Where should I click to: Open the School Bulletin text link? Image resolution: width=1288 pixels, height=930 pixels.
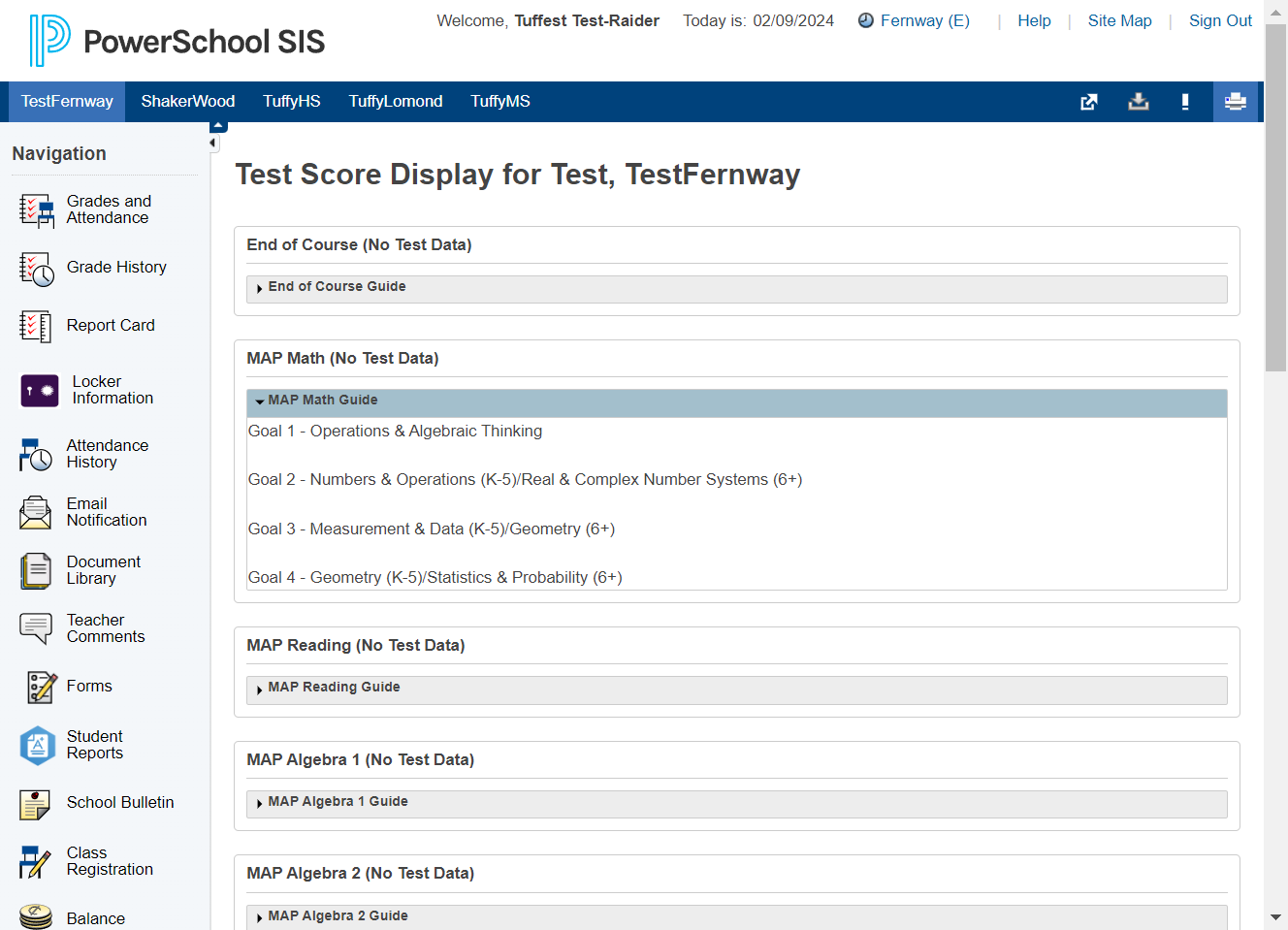click(120, 803)
